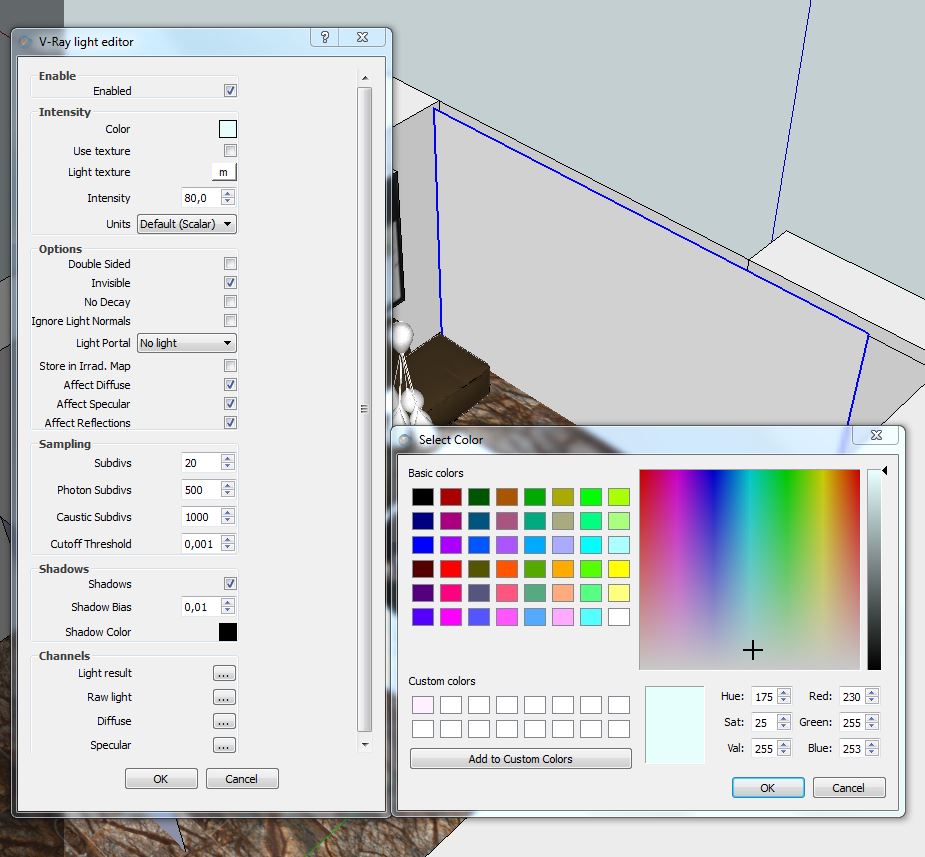Decrease Green with its down arrow

point(872,727)
